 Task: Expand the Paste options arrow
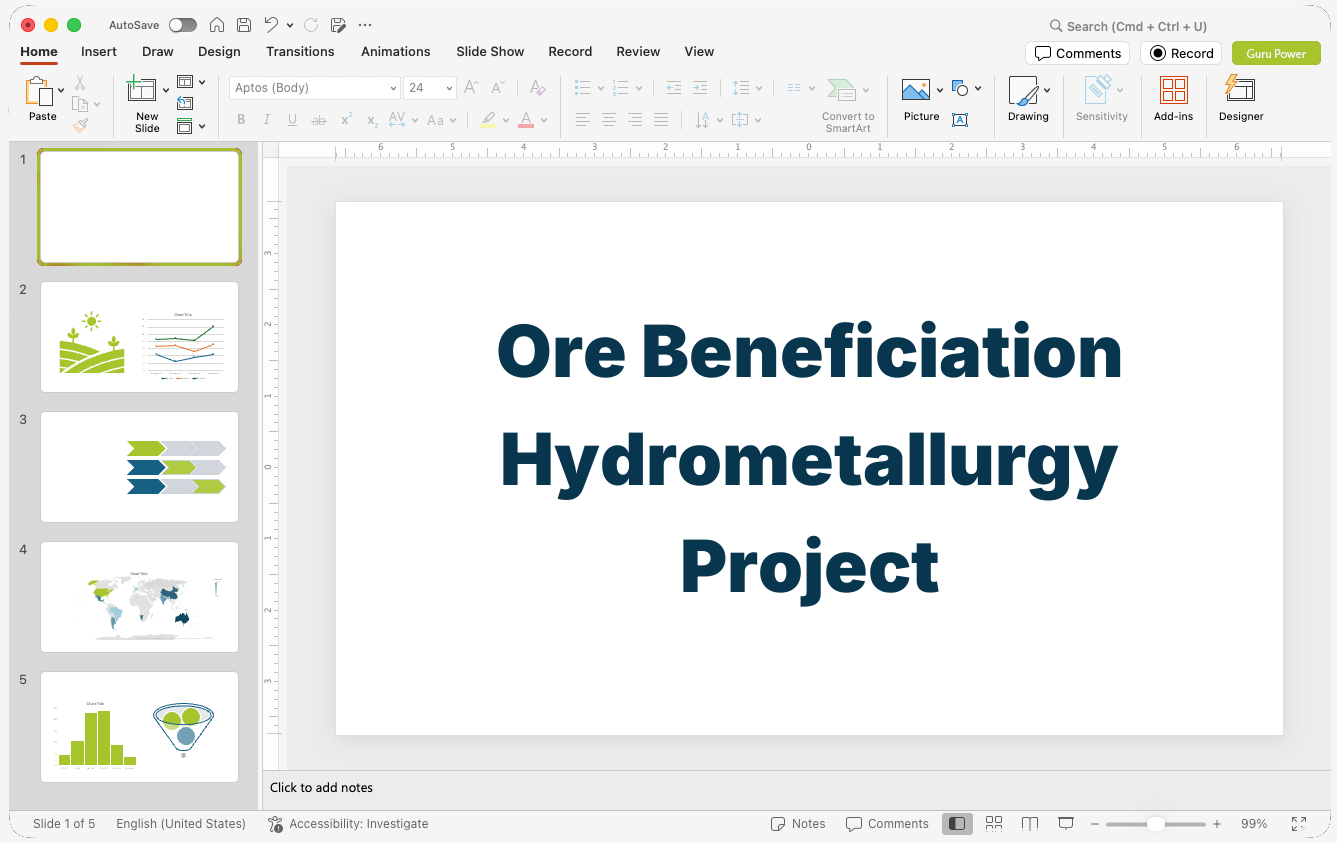click(61, 91)
